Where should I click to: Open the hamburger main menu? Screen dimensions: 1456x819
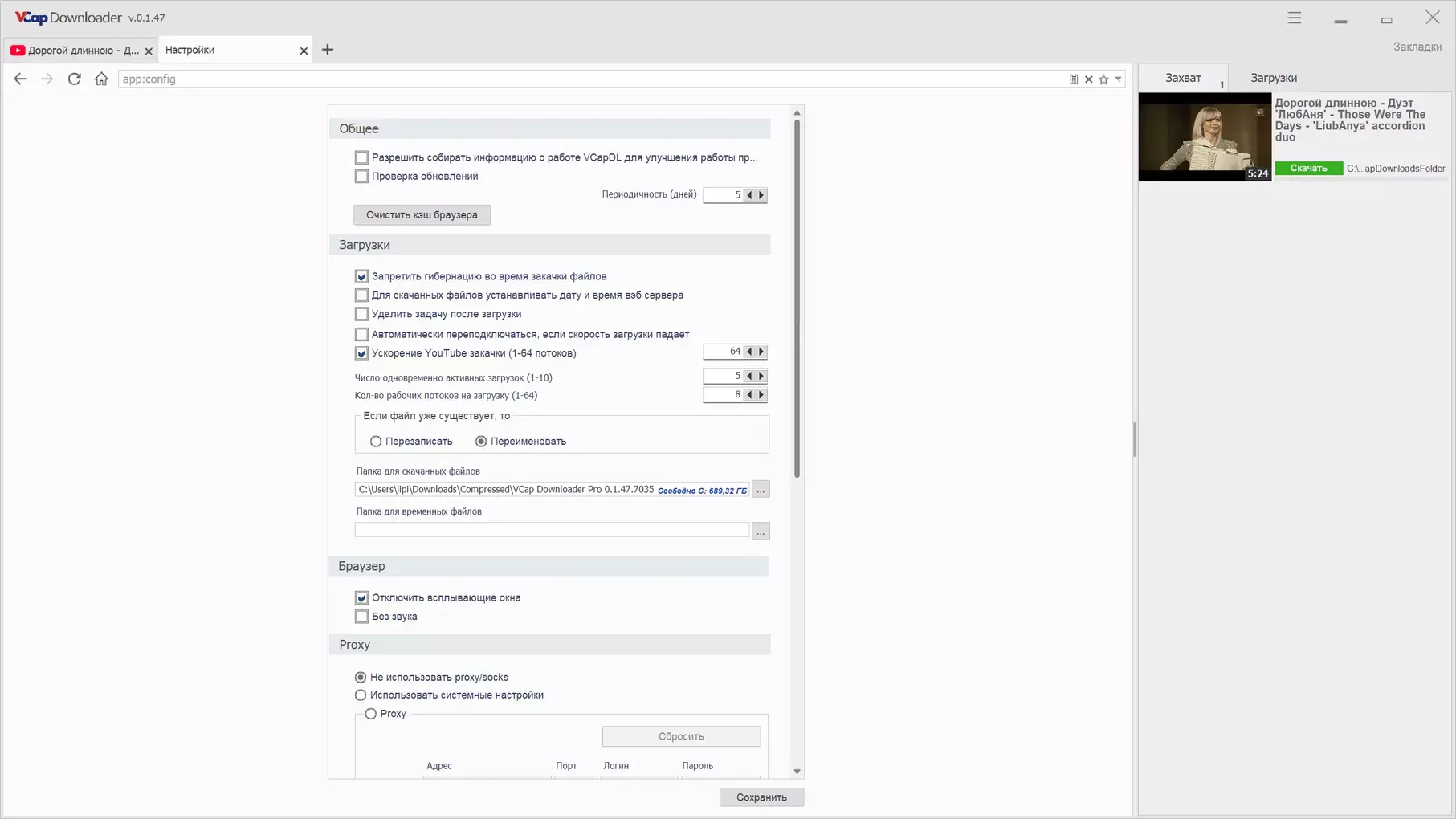[x=1295, y=18]
